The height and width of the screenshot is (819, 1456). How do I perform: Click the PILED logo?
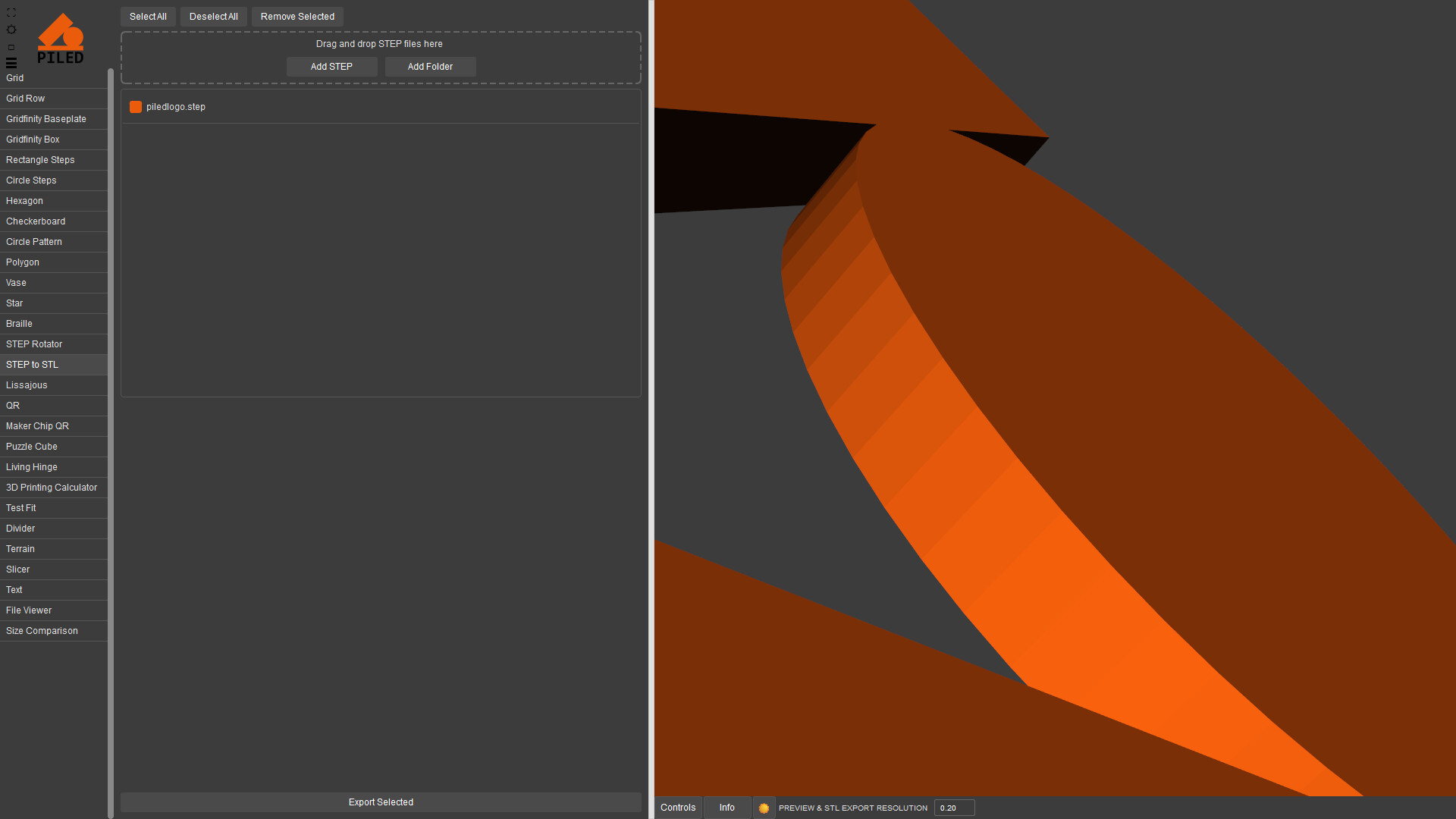tap(61, 38)
